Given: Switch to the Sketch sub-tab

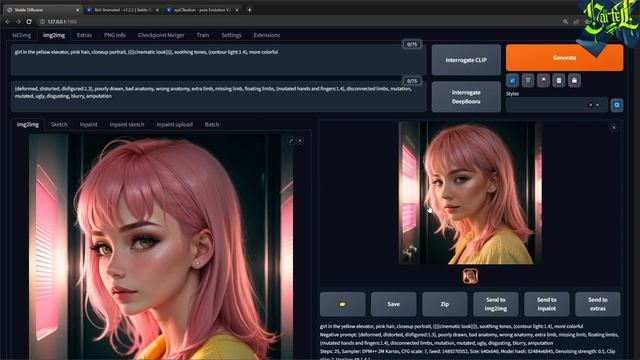Looking at the screenshot, I should (x=59, y=124).
